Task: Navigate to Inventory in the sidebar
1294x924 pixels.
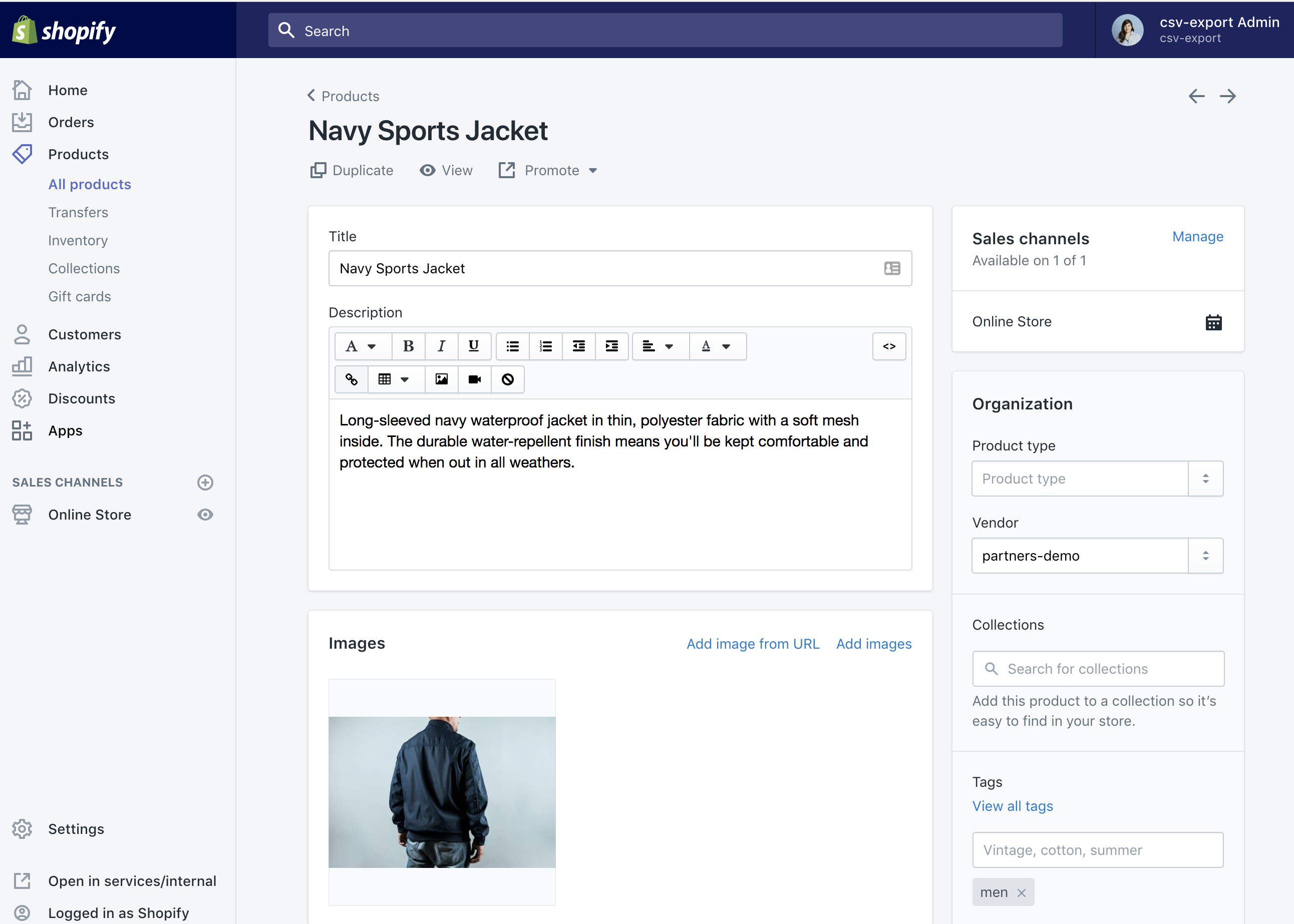Action: point(78,240)
